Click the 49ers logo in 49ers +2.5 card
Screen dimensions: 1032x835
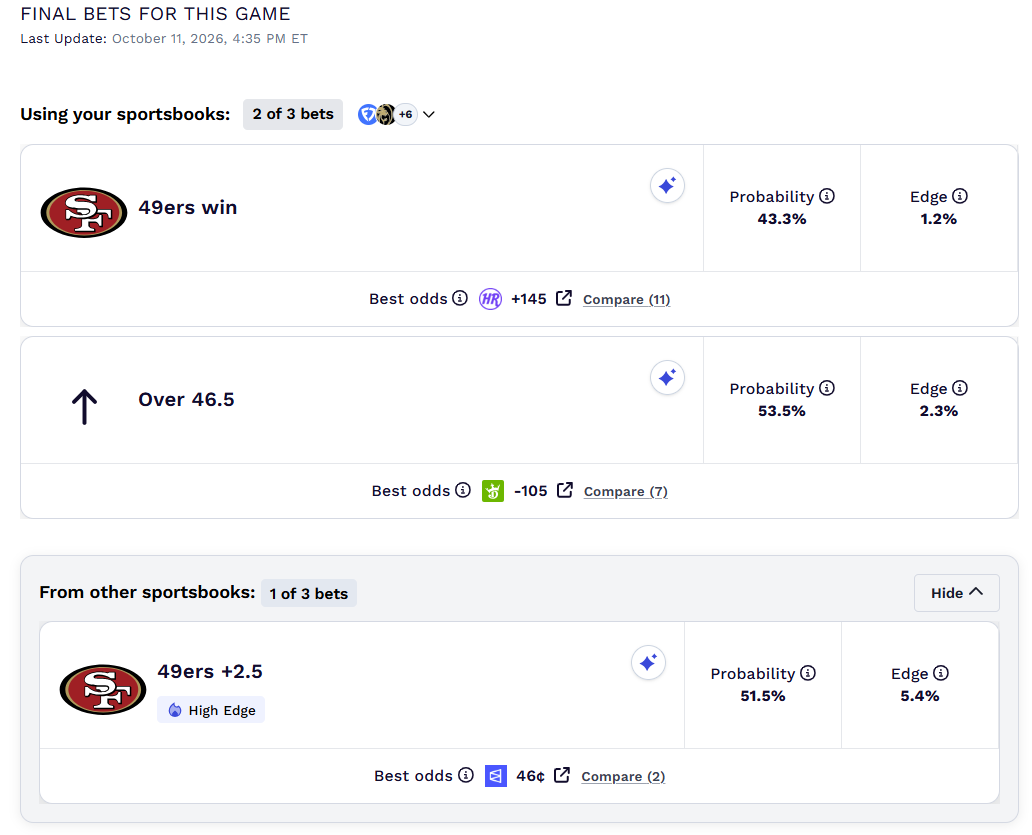click(103, 690)
